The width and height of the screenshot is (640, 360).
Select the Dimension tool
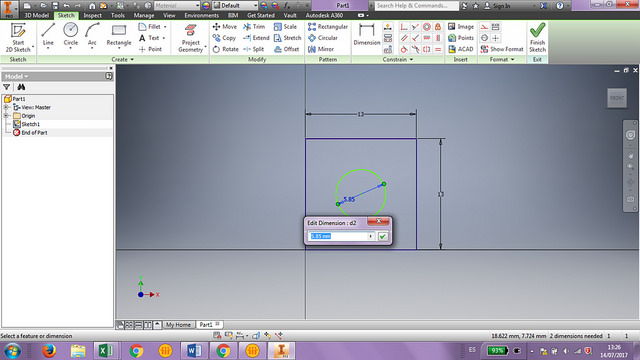[x=367, y=35]
